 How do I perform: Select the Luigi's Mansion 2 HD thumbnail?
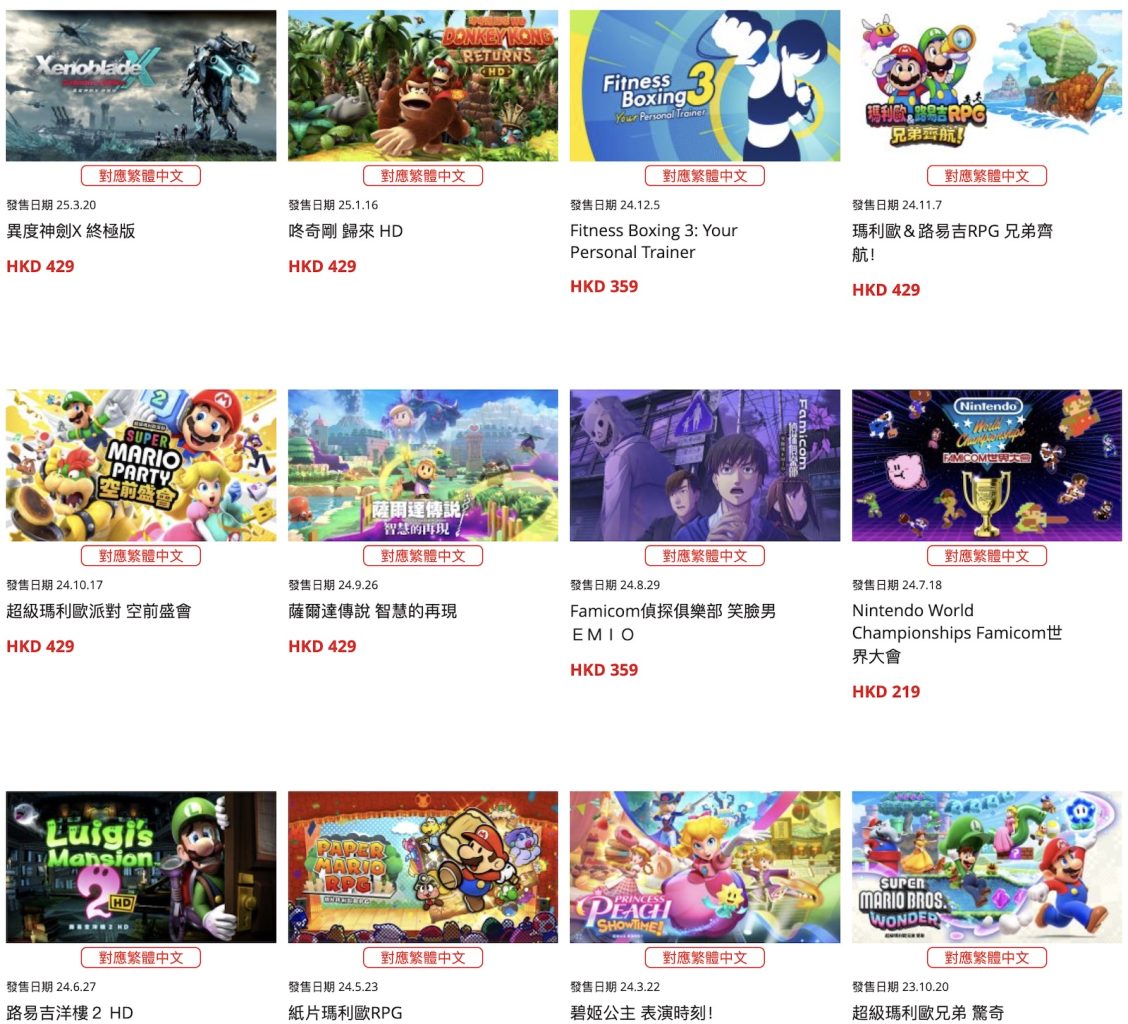pyautogui.click(x=141, y=867)
